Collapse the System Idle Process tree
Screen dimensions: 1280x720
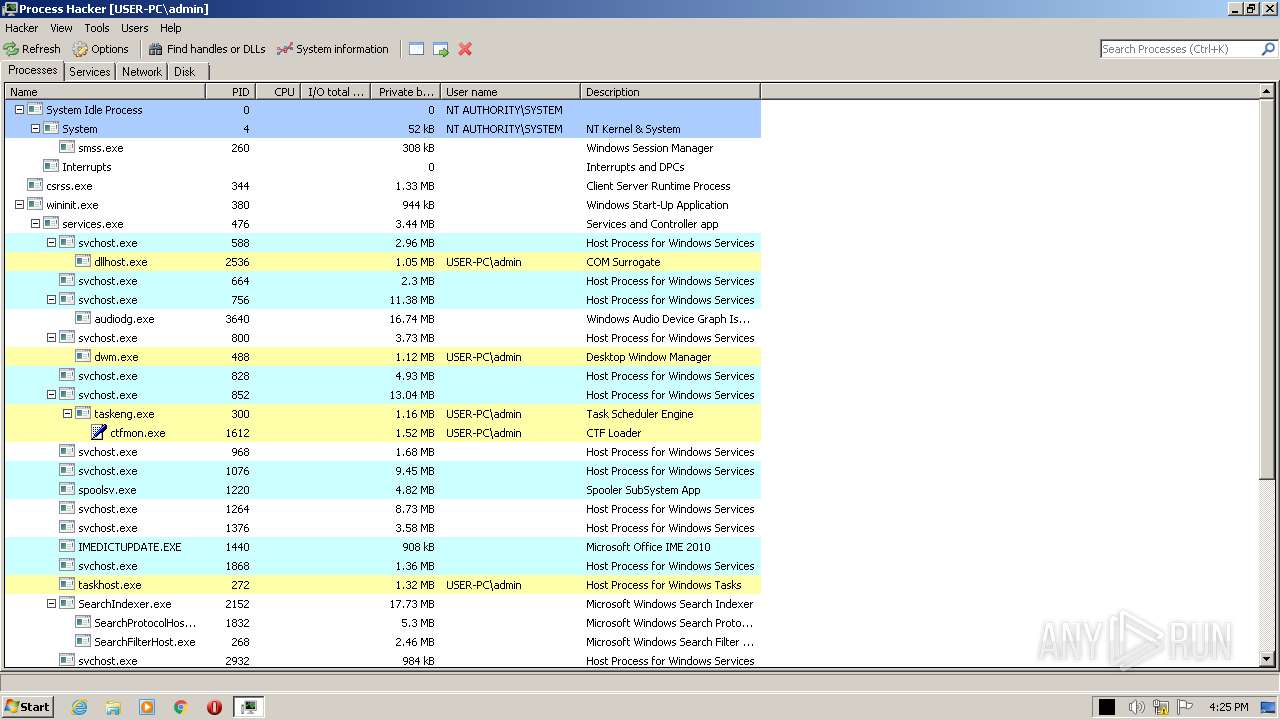pyautogui.click(x=19, y=110)
